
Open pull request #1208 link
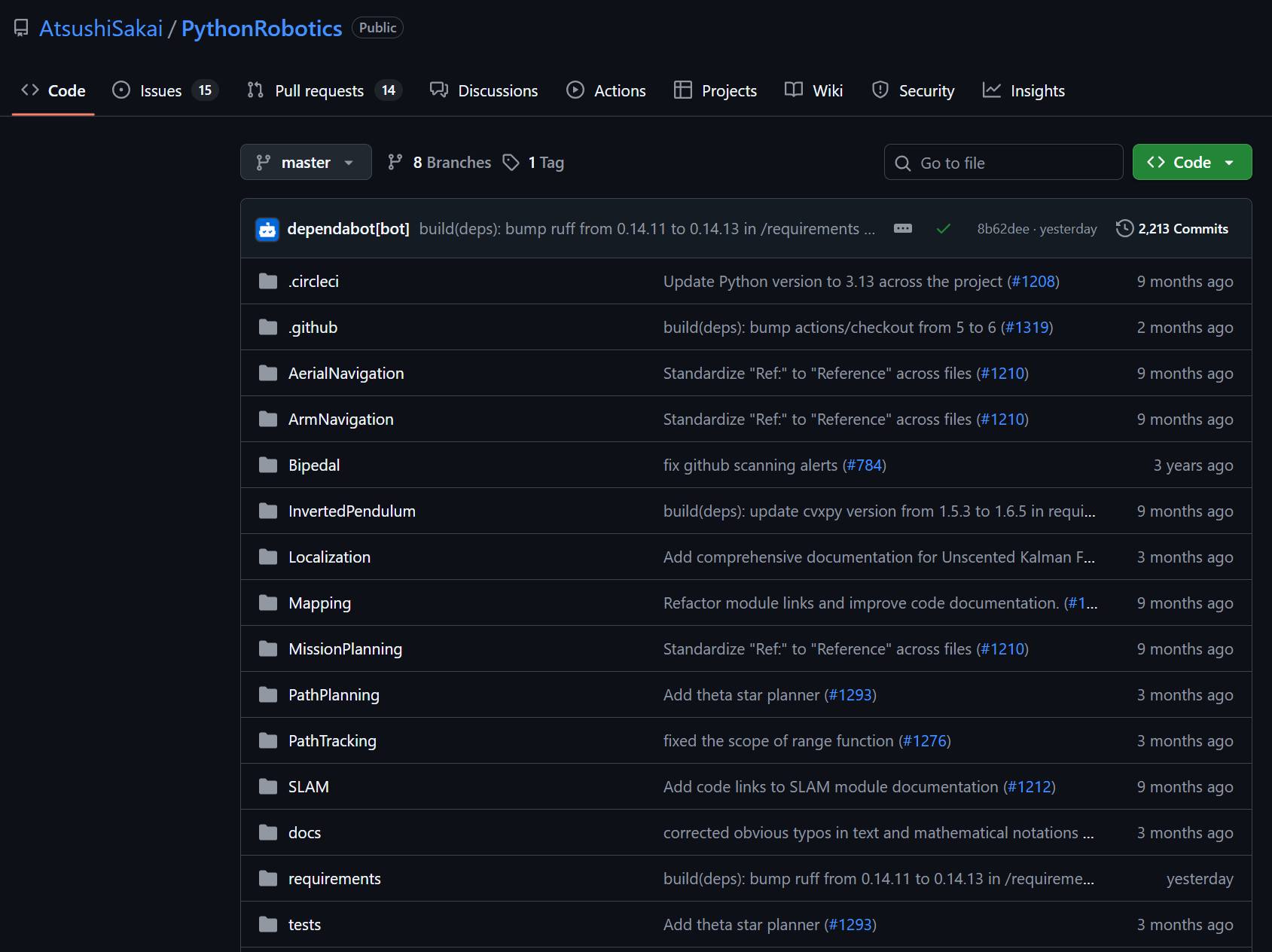point(1033,281)
